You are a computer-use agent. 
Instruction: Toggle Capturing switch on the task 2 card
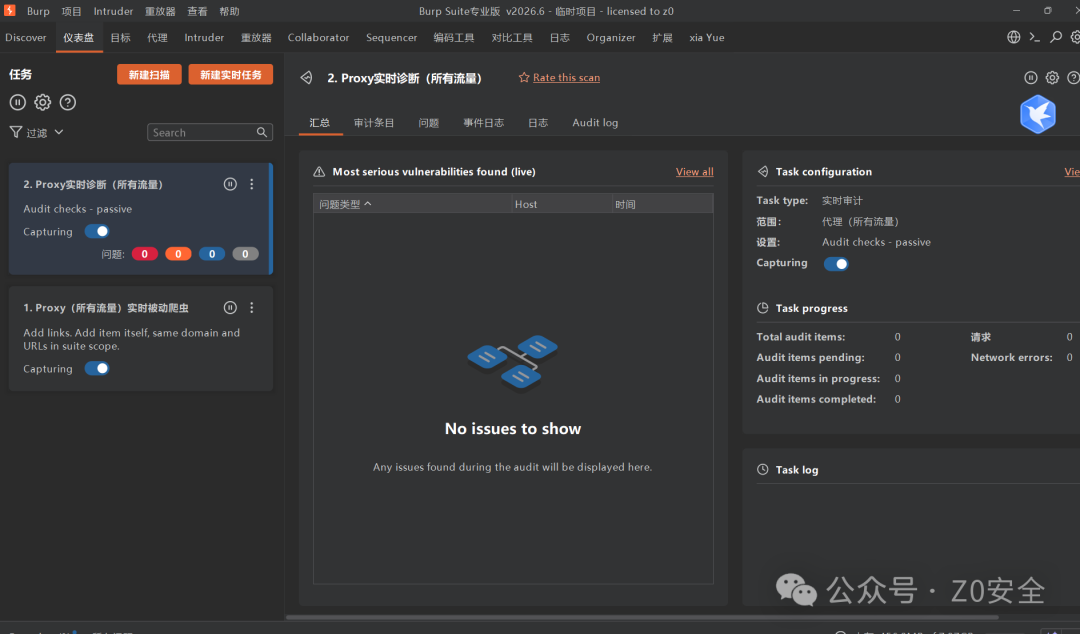(x=97, y=232)
